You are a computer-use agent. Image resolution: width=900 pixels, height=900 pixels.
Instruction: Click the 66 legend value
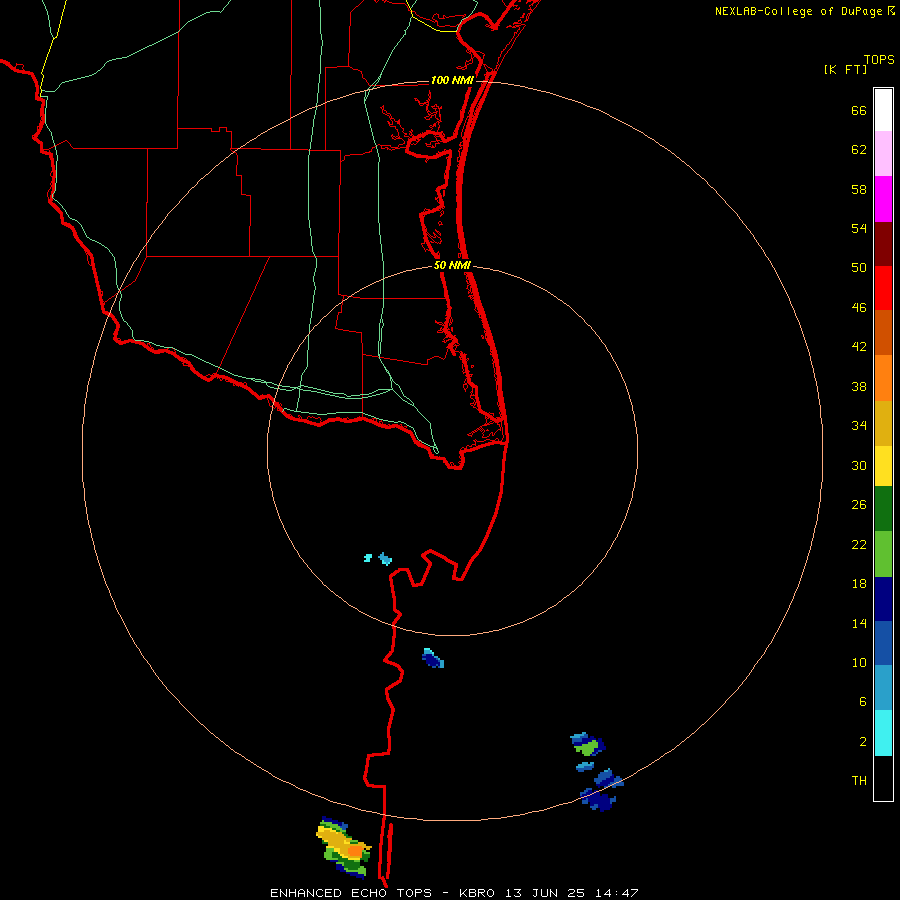(x=859, y=110)
